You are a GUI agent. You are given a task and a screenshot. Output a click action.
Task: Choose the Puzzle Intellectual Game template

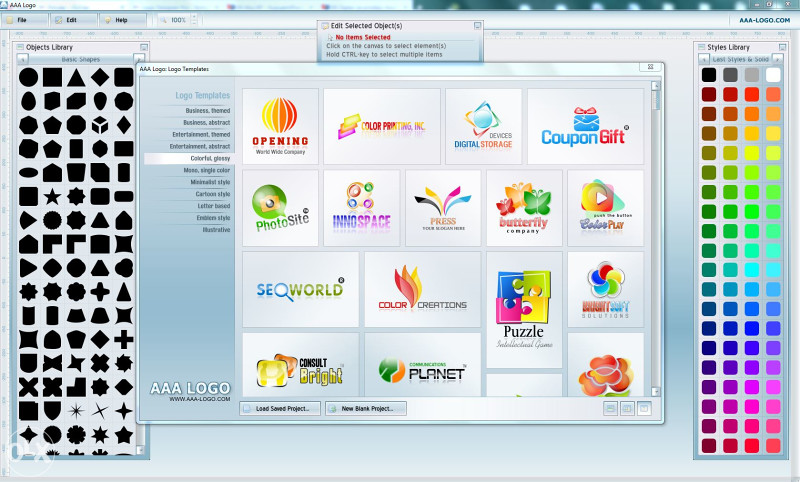pos(524,310)
